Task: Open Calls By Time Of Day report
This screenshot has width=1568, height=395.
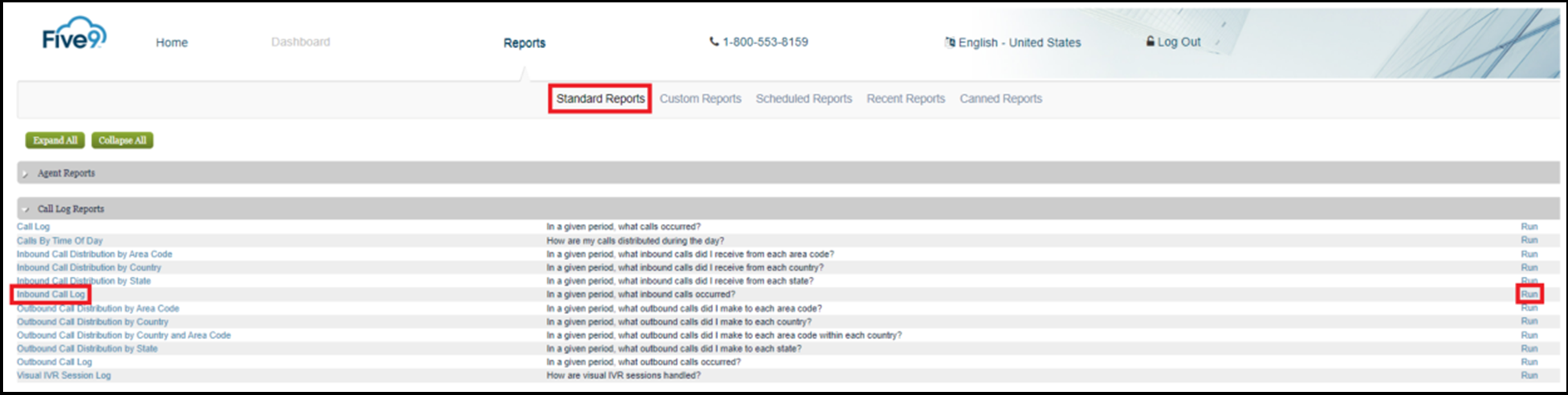Action: coord(59,241)
